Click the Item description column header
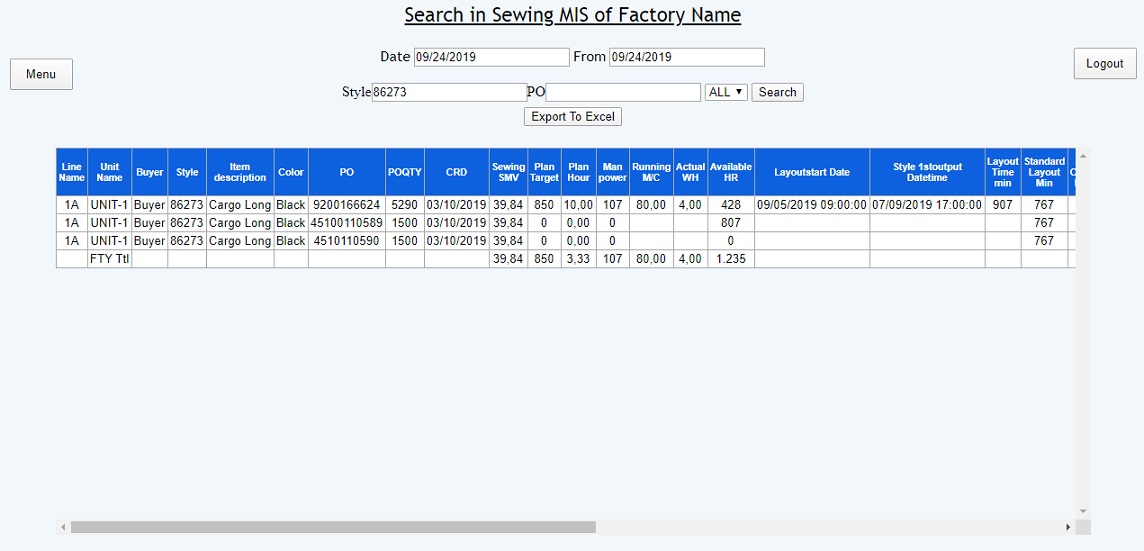 click(x=240, y=172)
